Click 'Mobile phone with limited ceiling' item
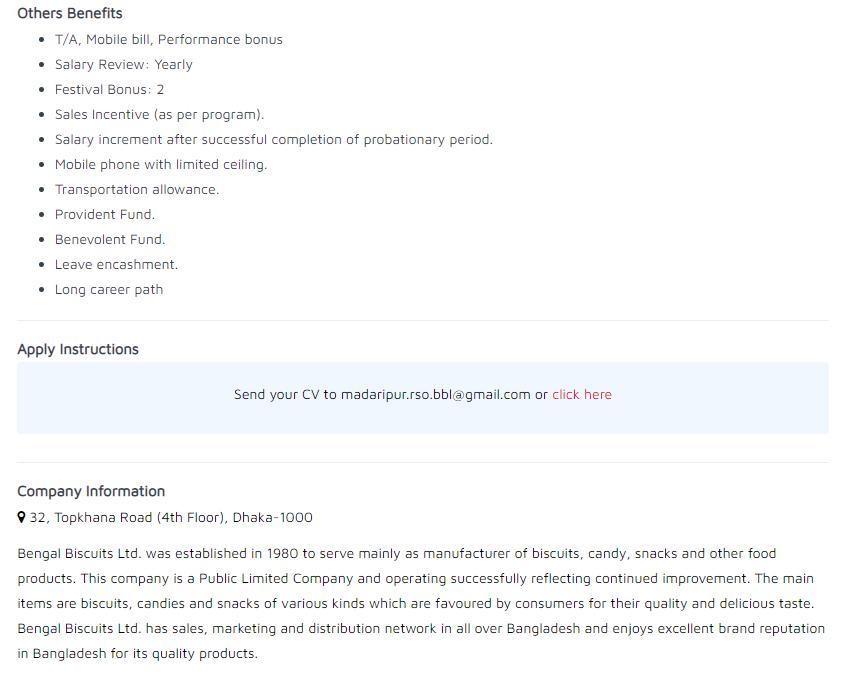Screen dimensions: 842x680 [x=161, y=164]
